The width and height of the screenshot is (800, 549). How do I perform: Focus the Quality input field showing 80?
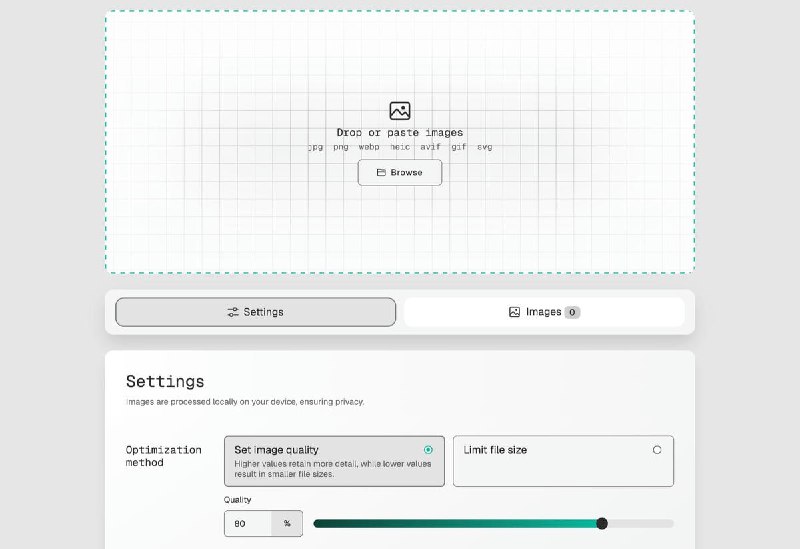(x=247, y=523)
